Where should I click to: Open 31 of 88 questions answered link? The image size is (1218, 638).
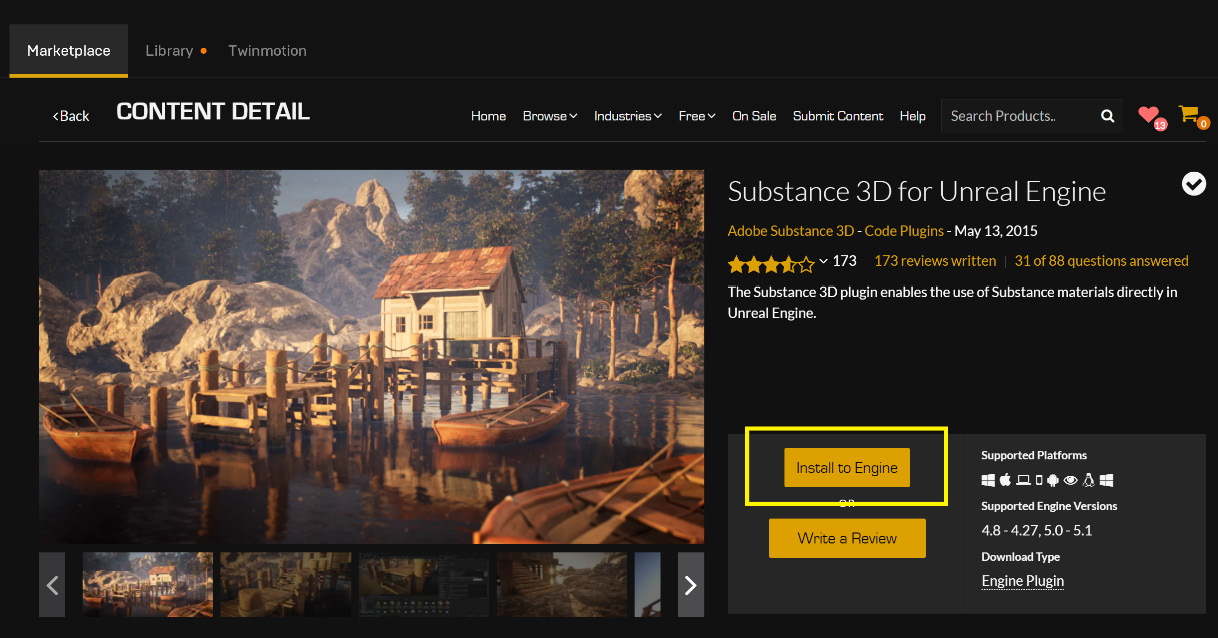[x=1101, y=261]
